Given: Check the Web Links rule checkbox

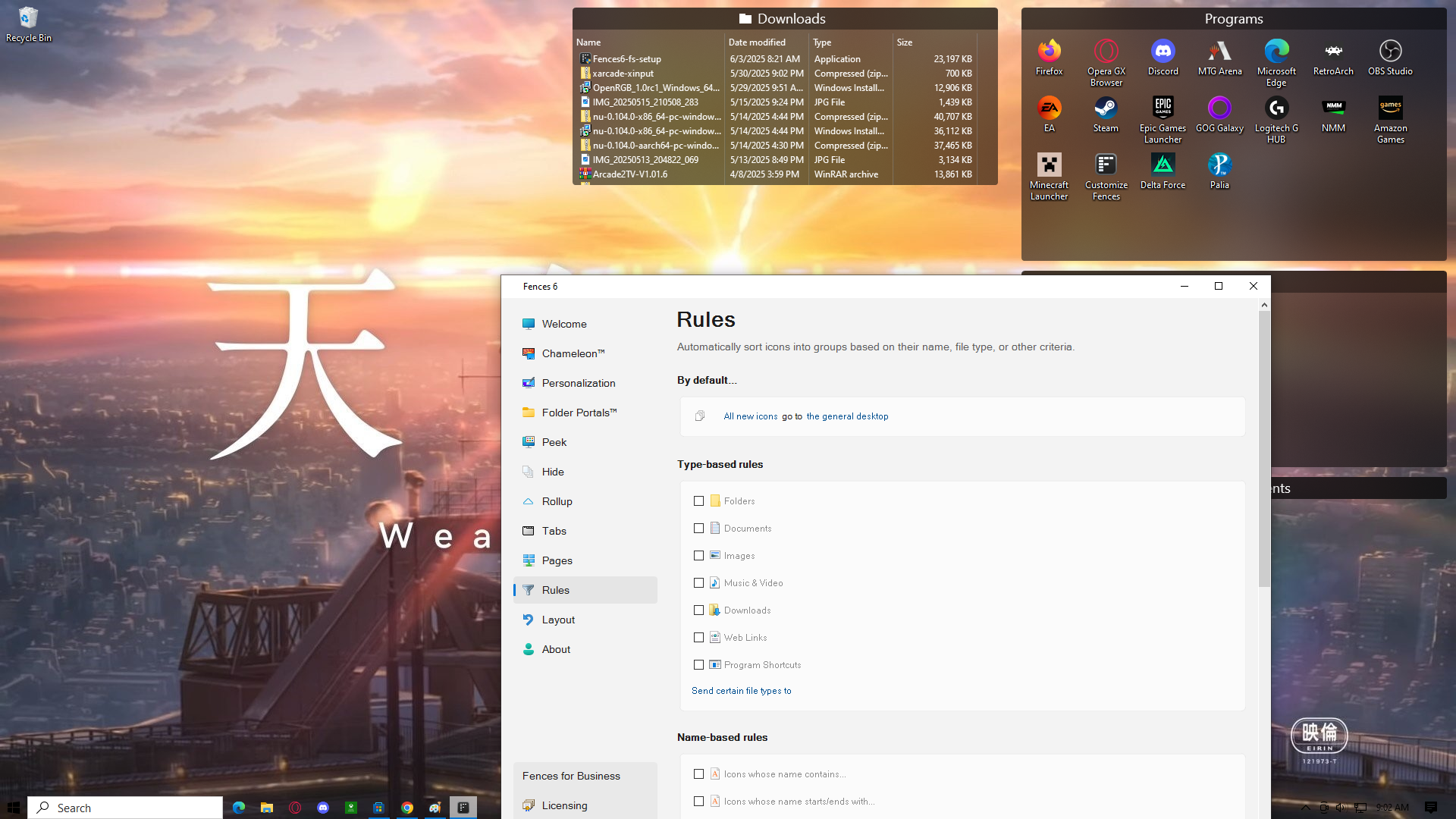Looking at the screenshot, I should click(x=698, y=637).
